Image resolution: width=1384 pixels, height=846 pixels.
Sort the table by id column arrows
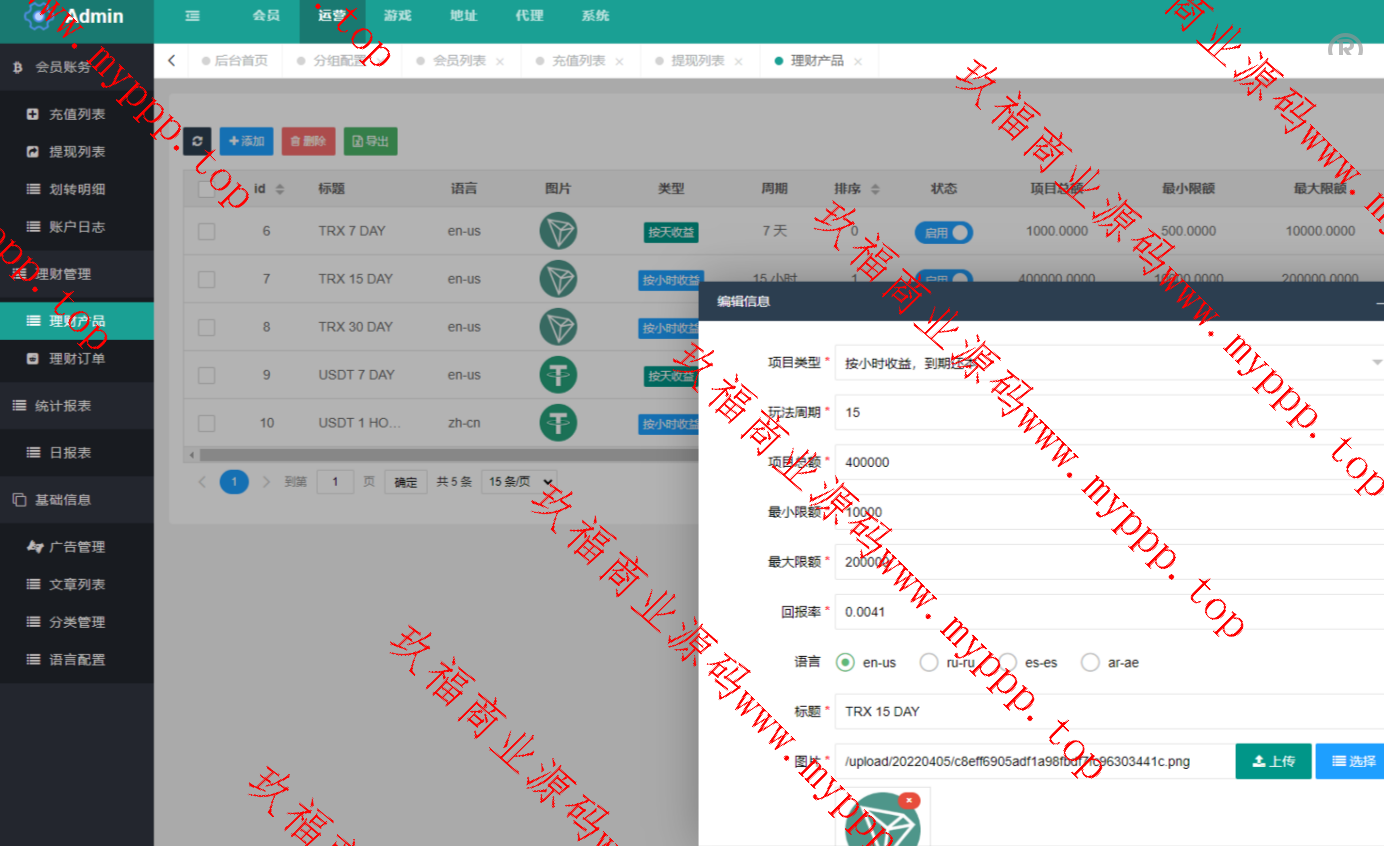coord(280,189)
